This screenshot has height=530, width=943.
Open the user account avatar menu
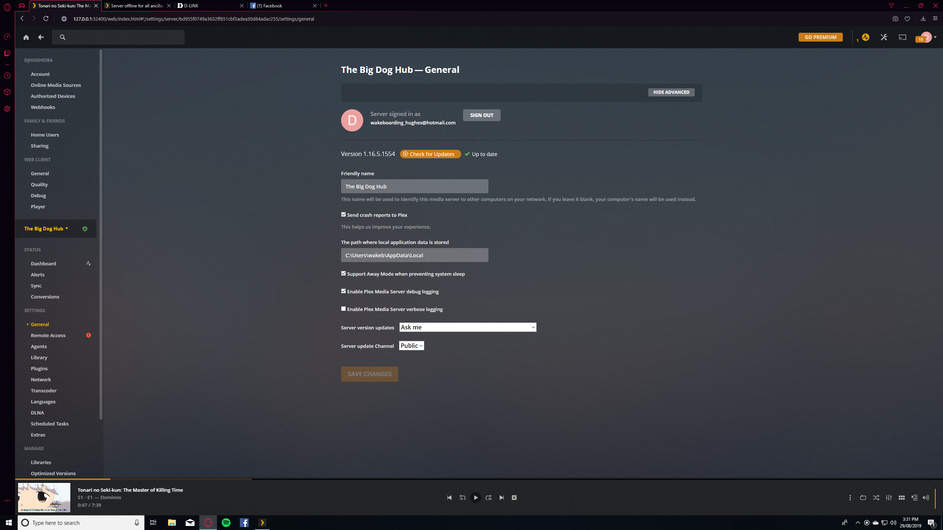tap(926, 37)
